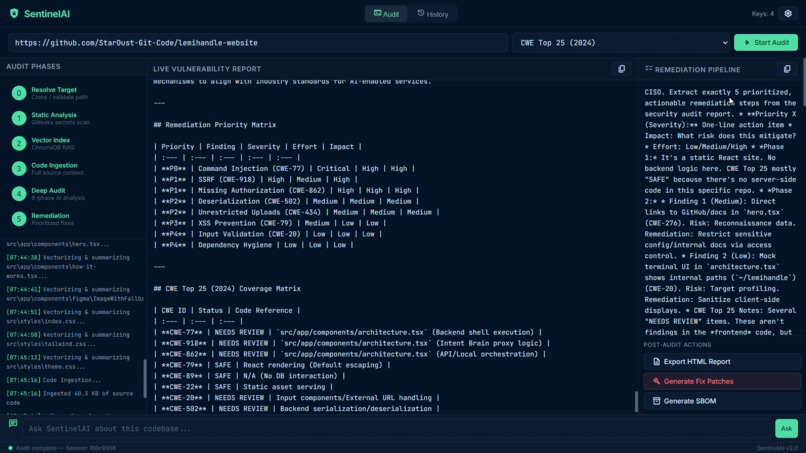806x453 pixels.
Task: Click the Audit Phases heading
Action: [x=33, y=66]
